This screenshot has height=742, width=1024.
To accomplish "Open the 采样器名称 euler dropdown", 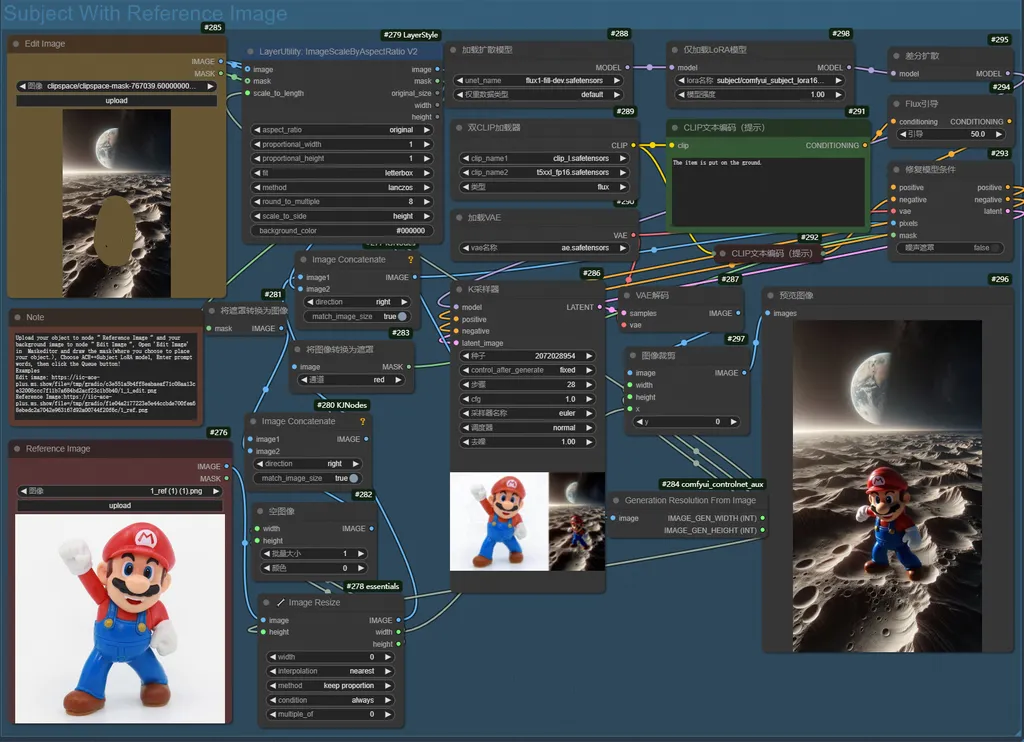I will (x=528, y=413).
